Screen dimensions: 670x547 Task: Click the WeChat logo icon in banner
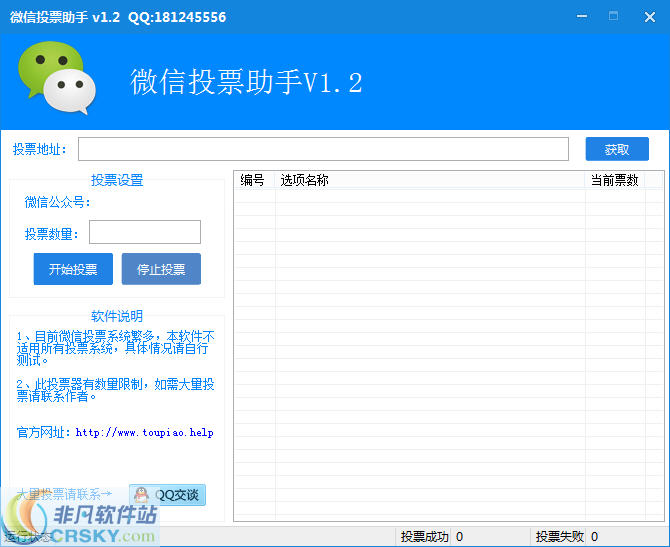pyautogui.click(x=57, y=77)
